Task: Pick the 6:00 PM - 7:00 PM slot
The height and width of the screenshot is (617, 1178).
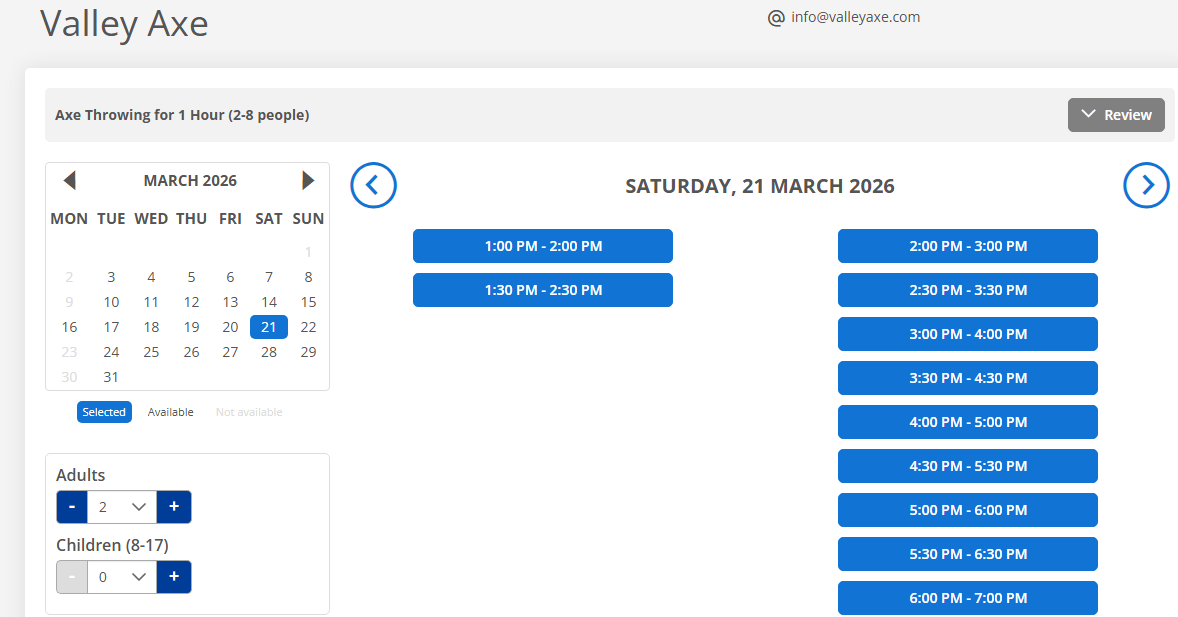Action: (x=968, y=598)
